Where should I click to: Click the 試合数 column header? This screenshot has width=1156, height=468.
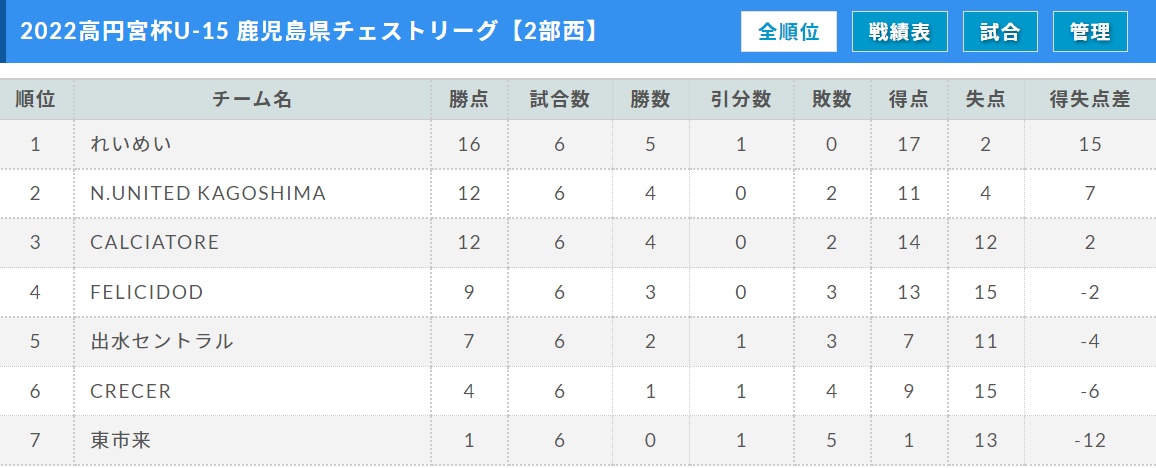[560, 99]
